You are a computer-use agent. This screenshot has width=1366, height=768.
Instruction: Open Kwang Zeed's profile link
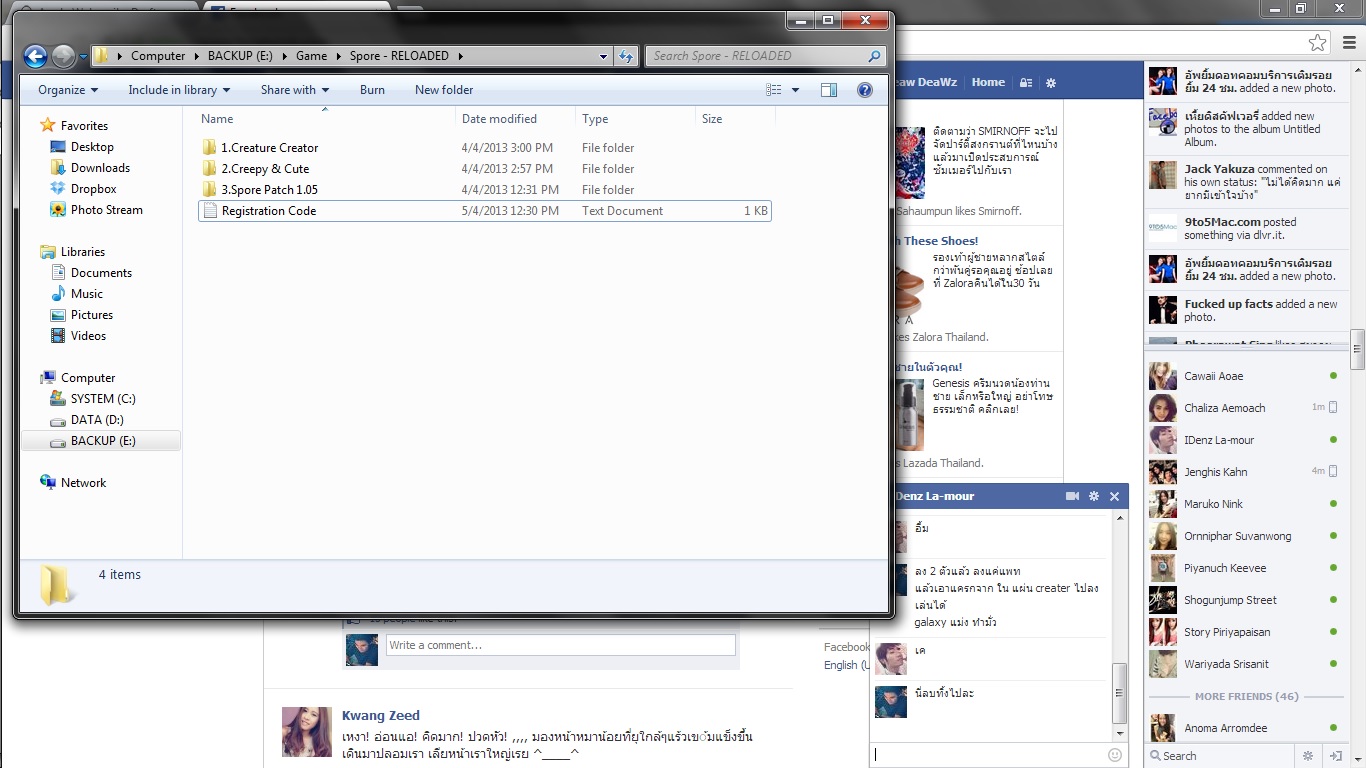coord(381,716)
